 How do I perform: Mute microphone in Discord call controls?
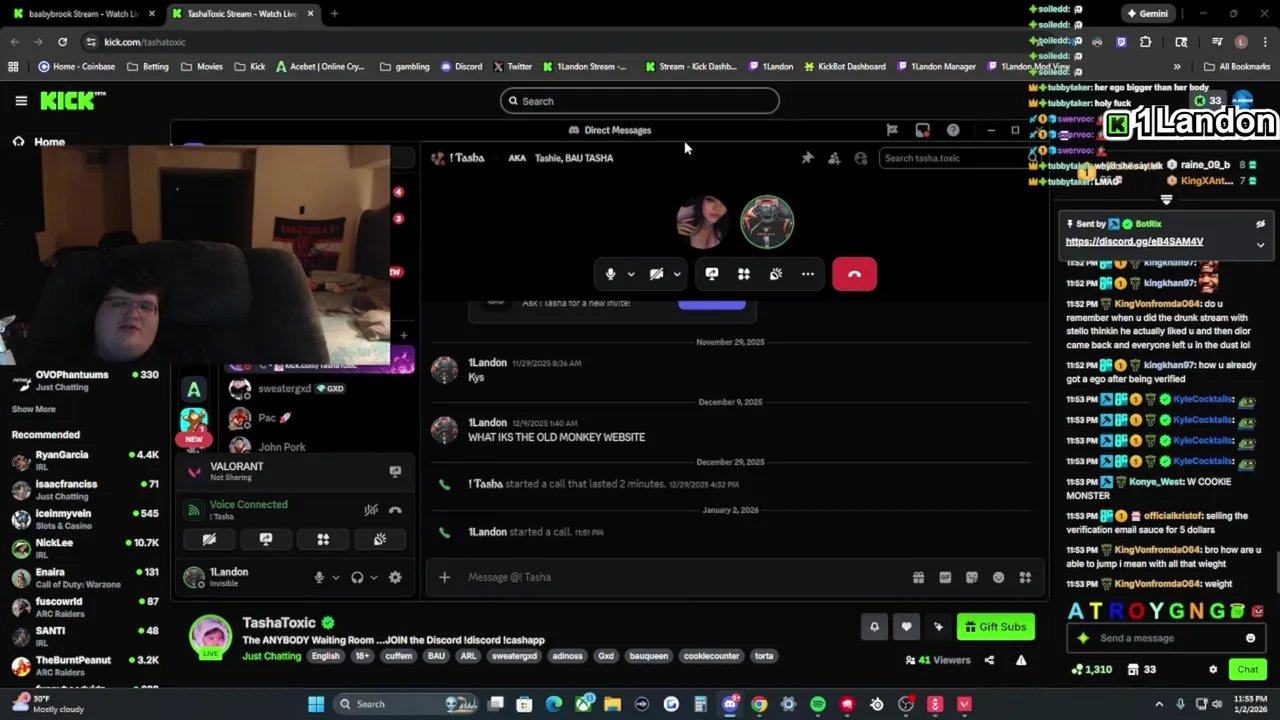point(610,274)
